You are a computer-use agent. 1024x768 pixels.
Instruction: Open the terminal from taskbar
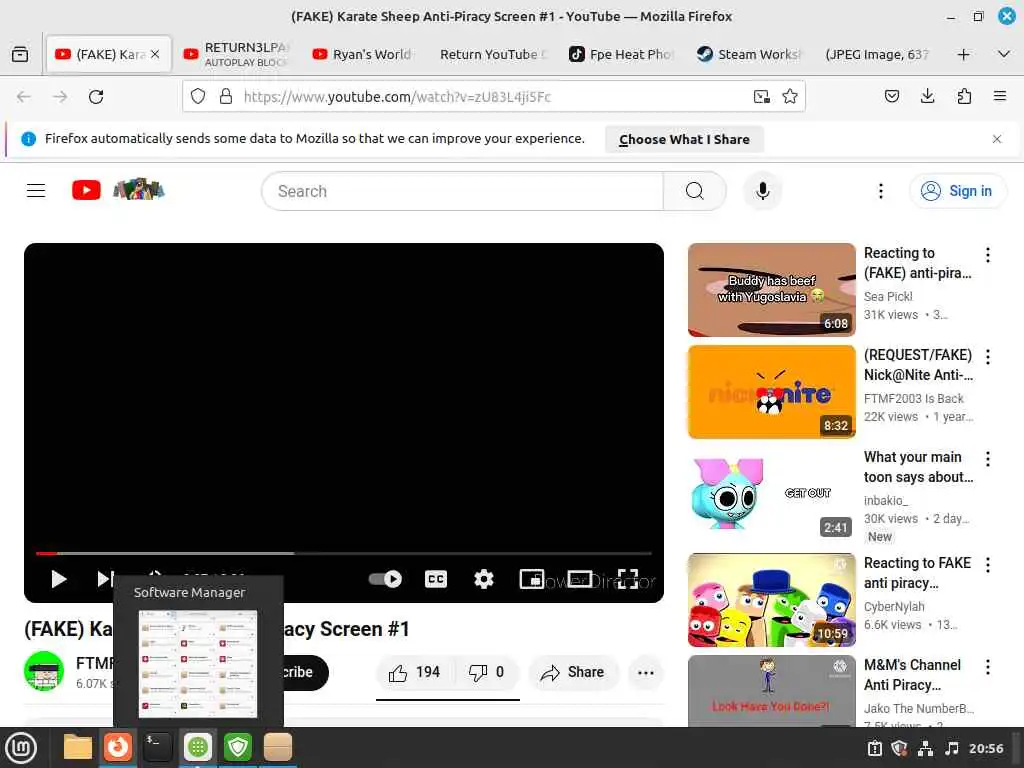pos(157,747)
